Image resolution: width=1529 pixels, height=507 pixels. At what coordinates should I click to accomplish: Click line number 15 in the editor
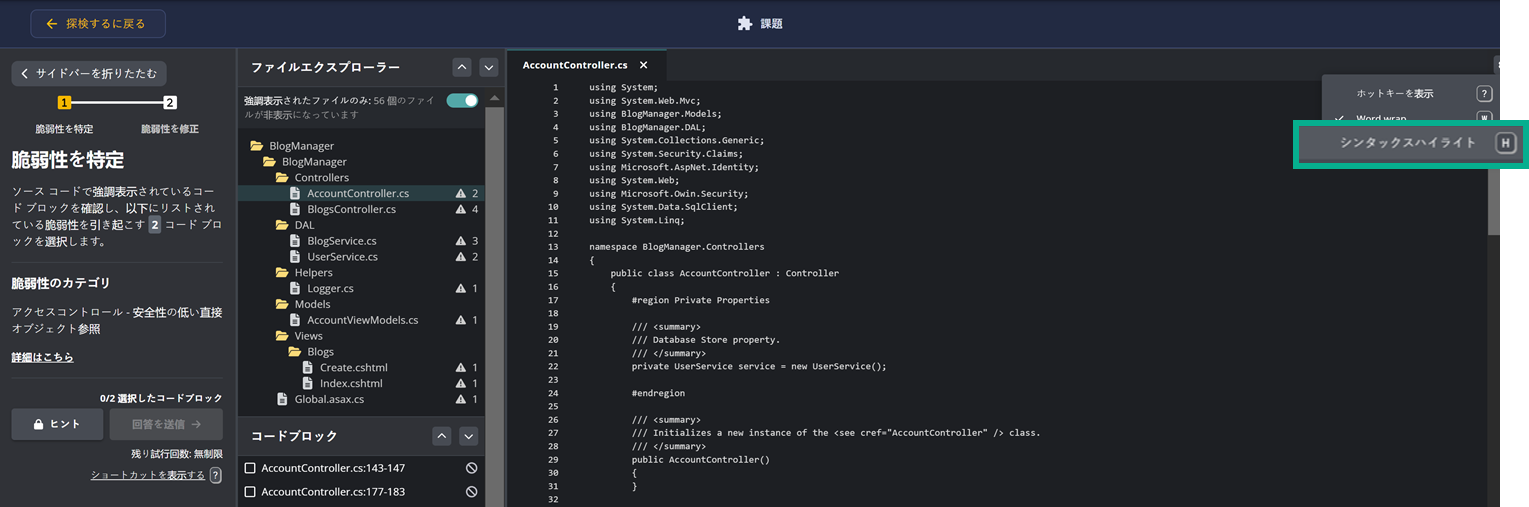coord(553,273)
